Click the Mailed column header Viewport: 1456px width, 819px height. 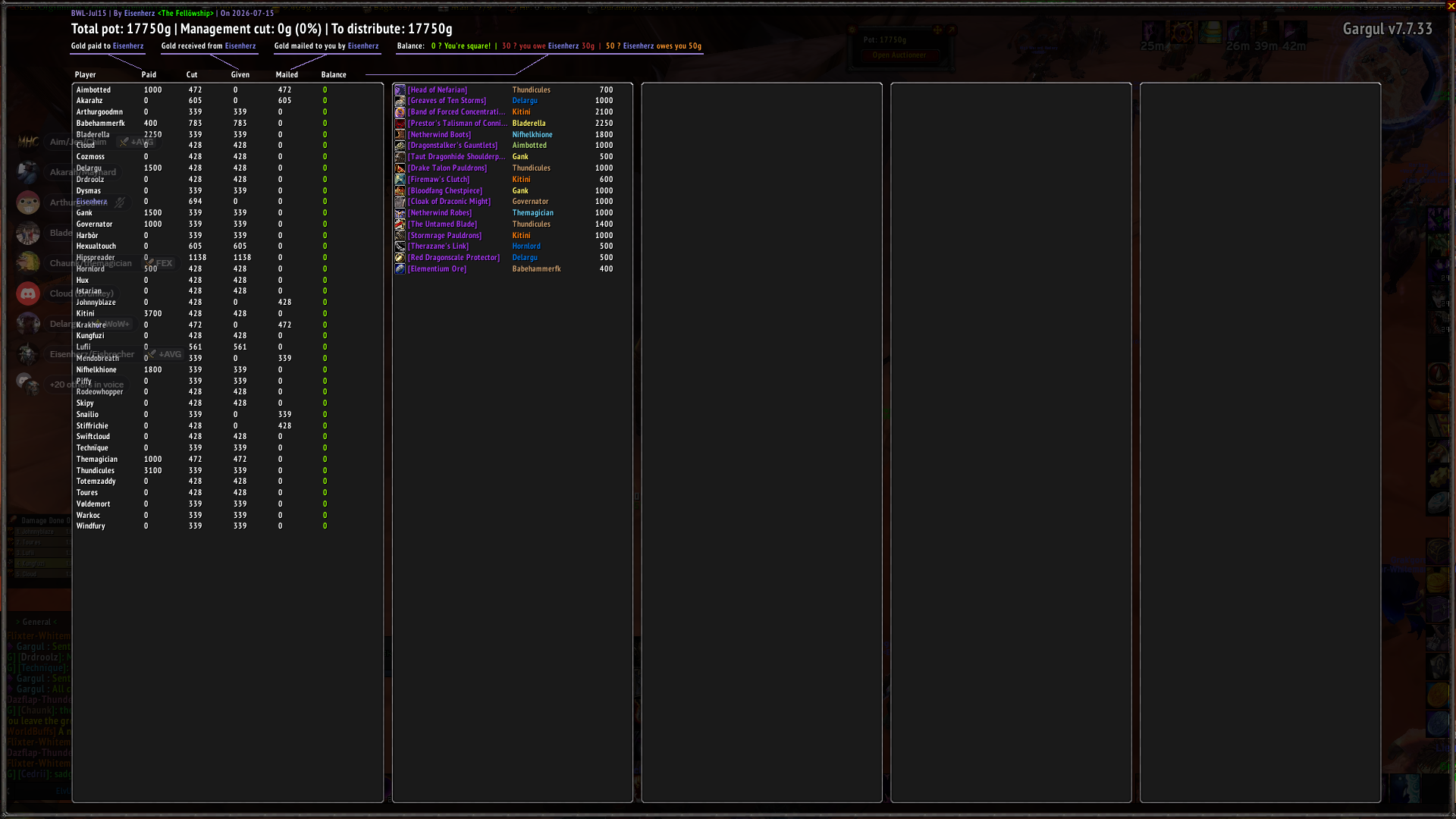(287, 75)
